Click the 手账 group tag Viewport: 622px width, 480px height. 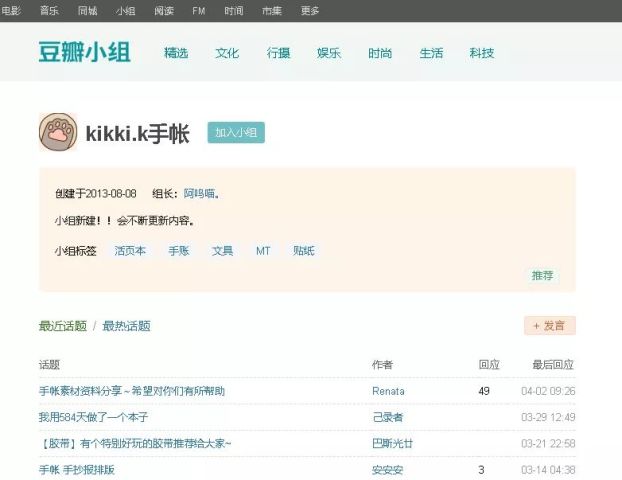[x=179, y=251]
